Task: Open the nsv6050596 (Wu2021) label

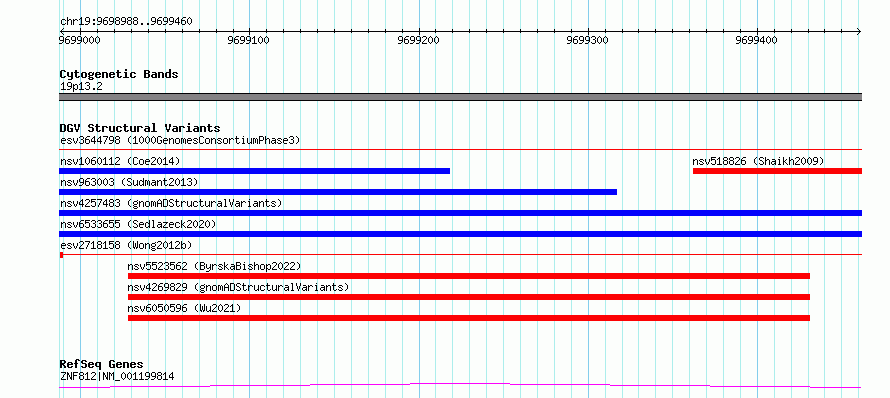Action: click(x=184, y=308)
